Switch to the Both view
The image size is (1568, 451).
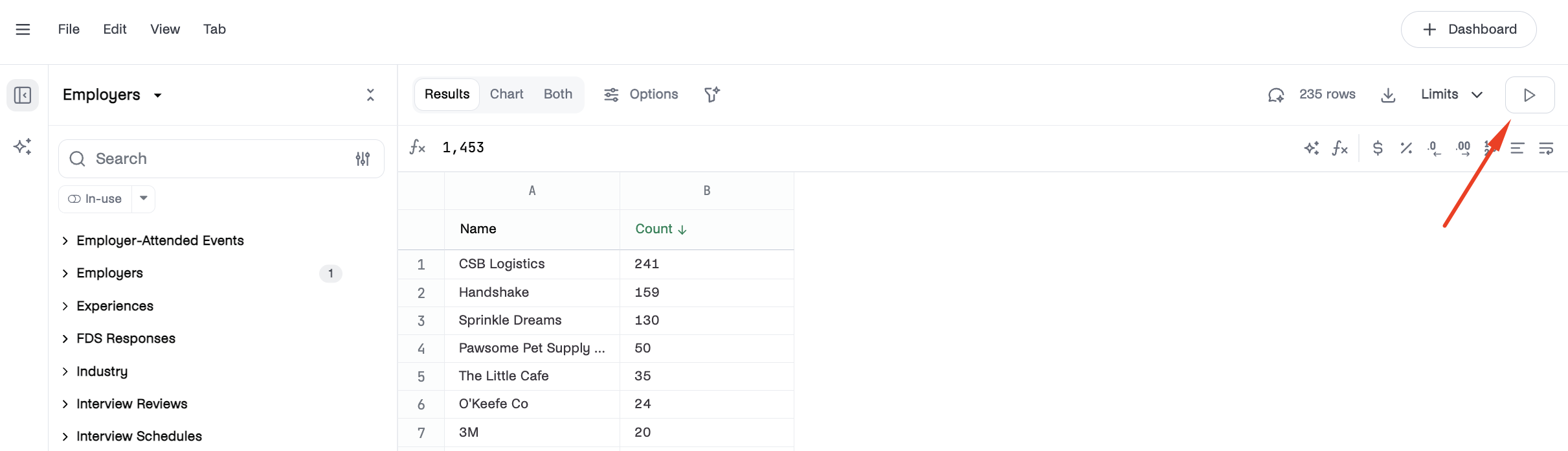click(x=558, y=95)
